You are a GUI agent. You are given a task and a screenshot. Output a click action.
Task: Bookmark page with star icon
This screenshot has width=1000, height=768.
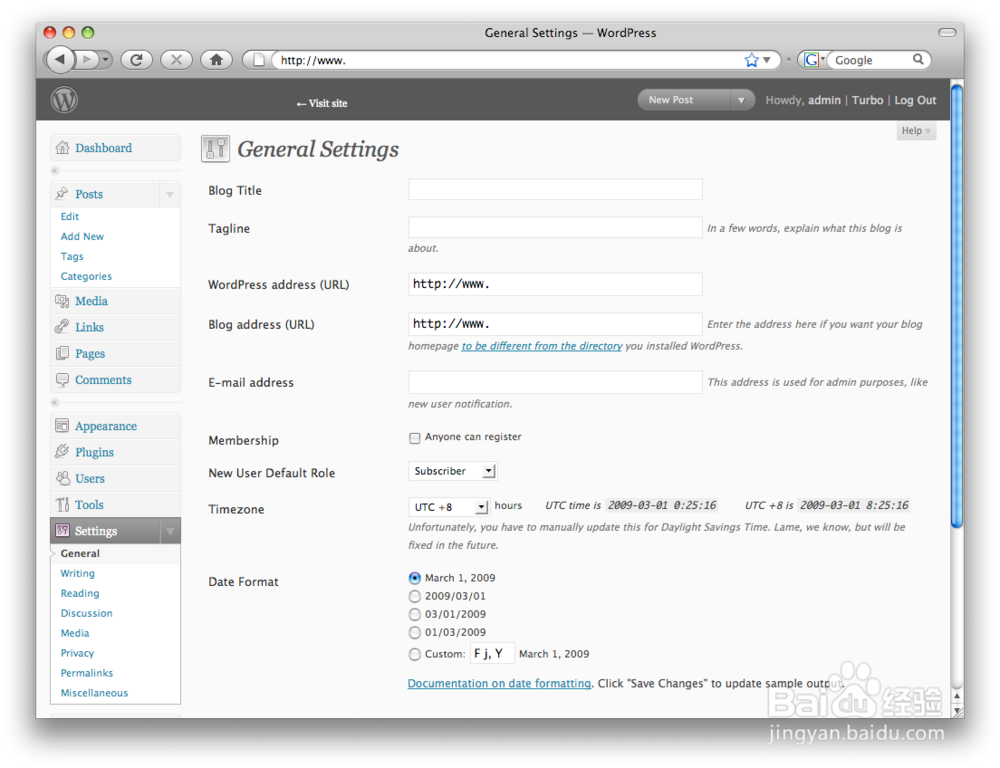tap(751, 60)
